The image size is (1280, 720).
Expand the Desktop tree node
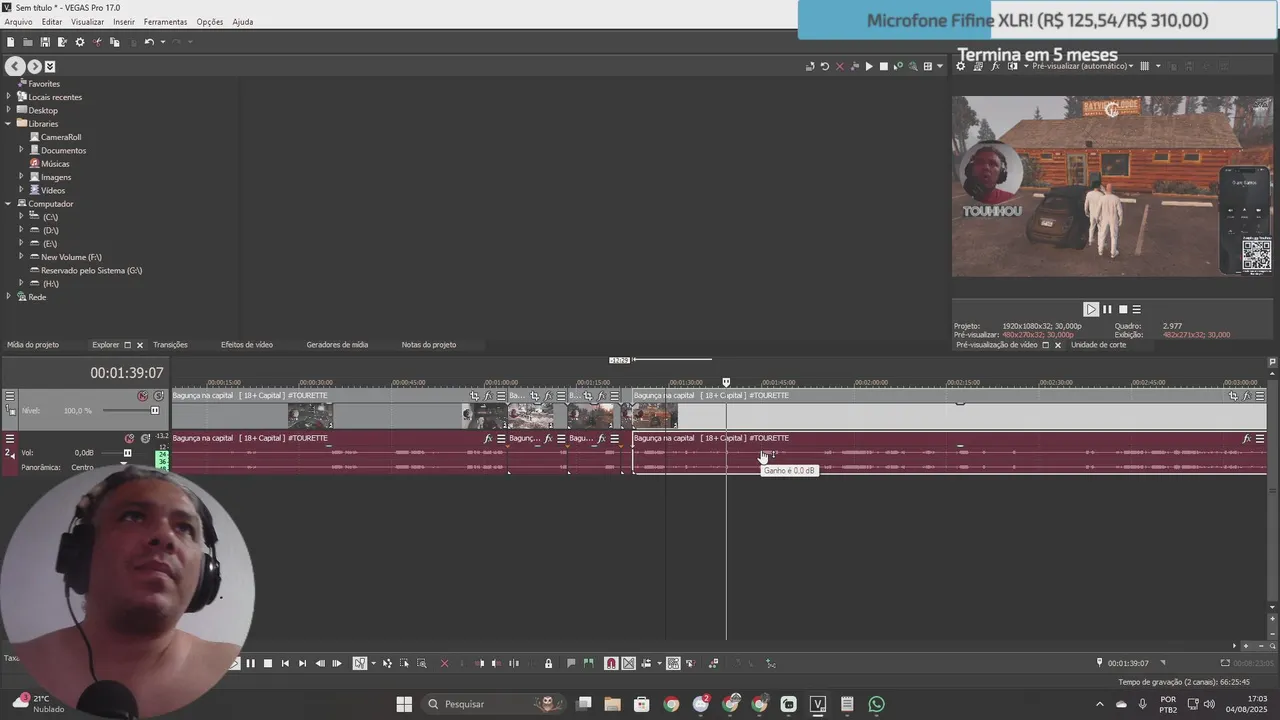(9, 110)
